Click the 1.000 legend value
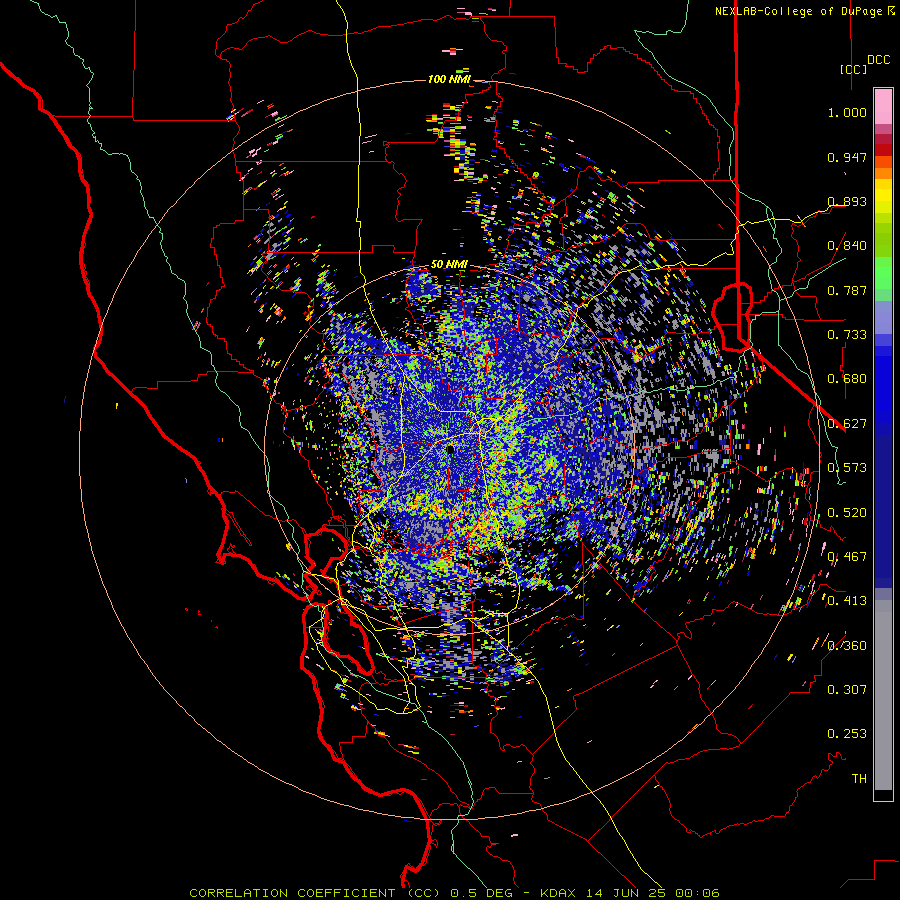 (x=847, y=112)
